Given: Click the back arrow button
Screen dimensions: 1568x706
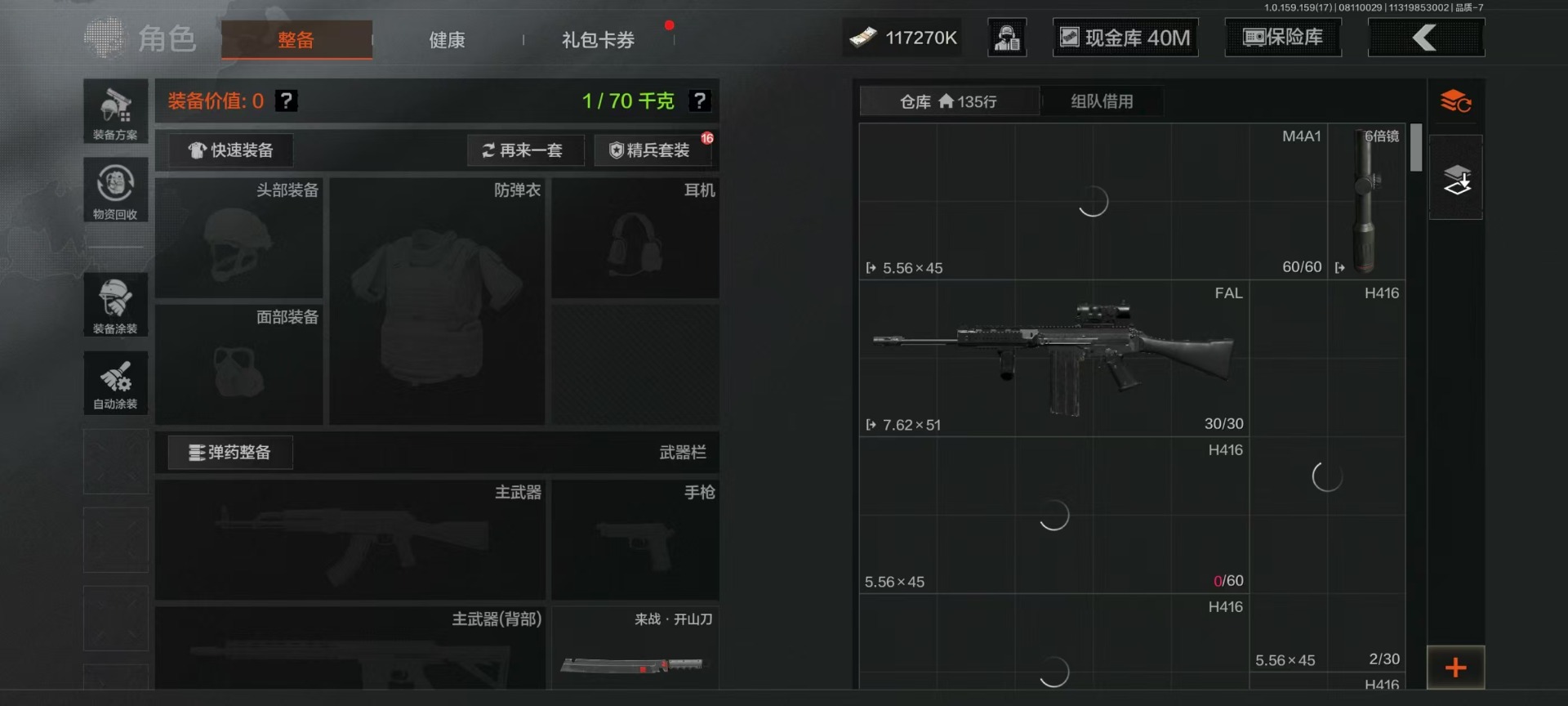Looking at the screenshot, I should tap(1426, 38).
